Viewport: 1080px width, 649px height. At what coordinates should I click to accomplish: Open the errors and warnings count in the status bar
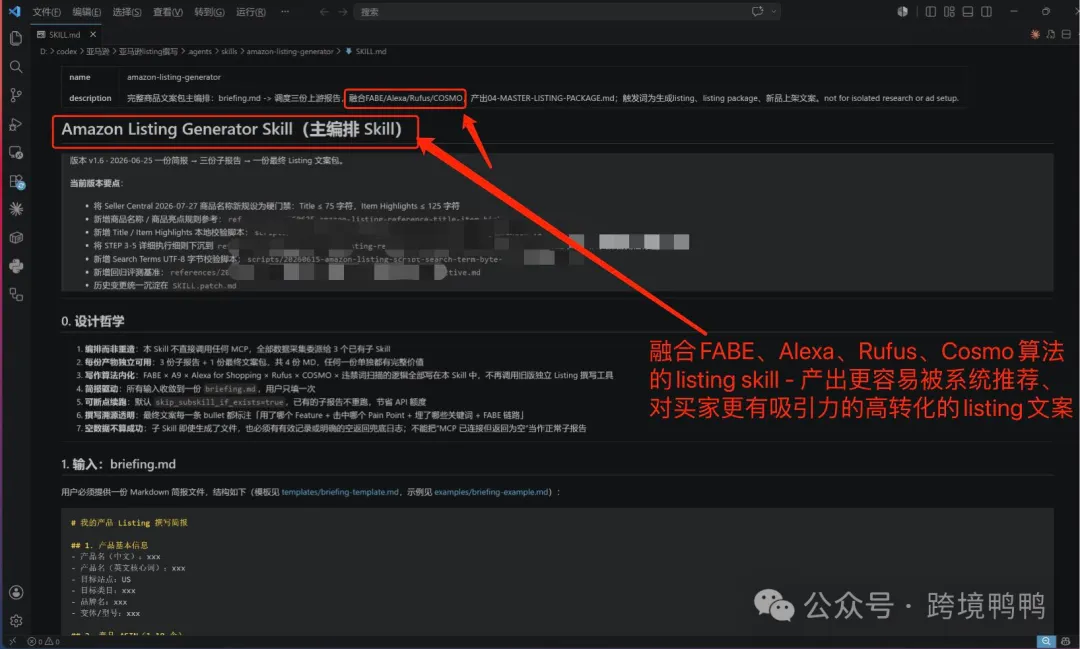click(x=43, y=641)
